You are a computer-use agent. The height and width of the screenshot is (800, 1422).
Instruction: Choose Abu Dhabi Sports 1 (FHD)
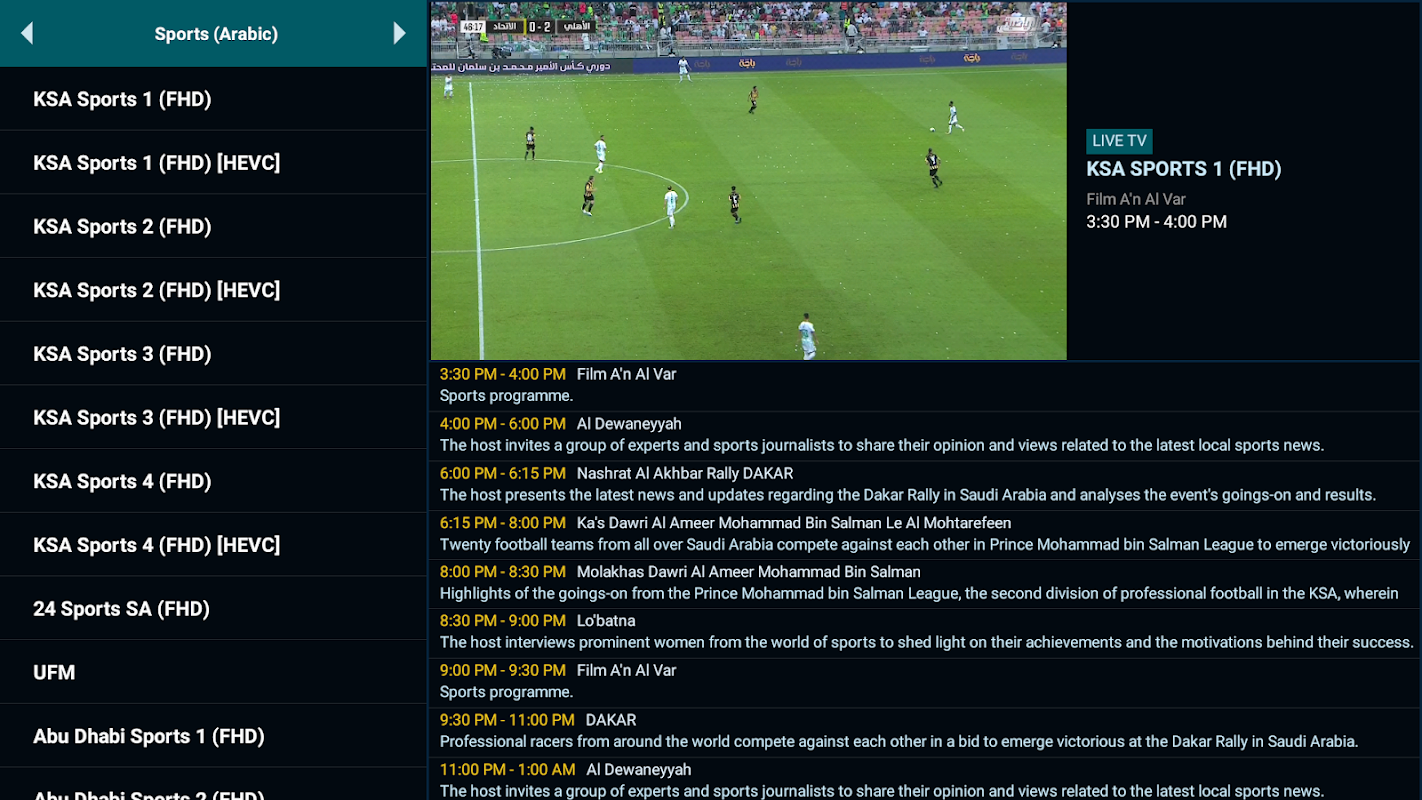coord(213,736)
